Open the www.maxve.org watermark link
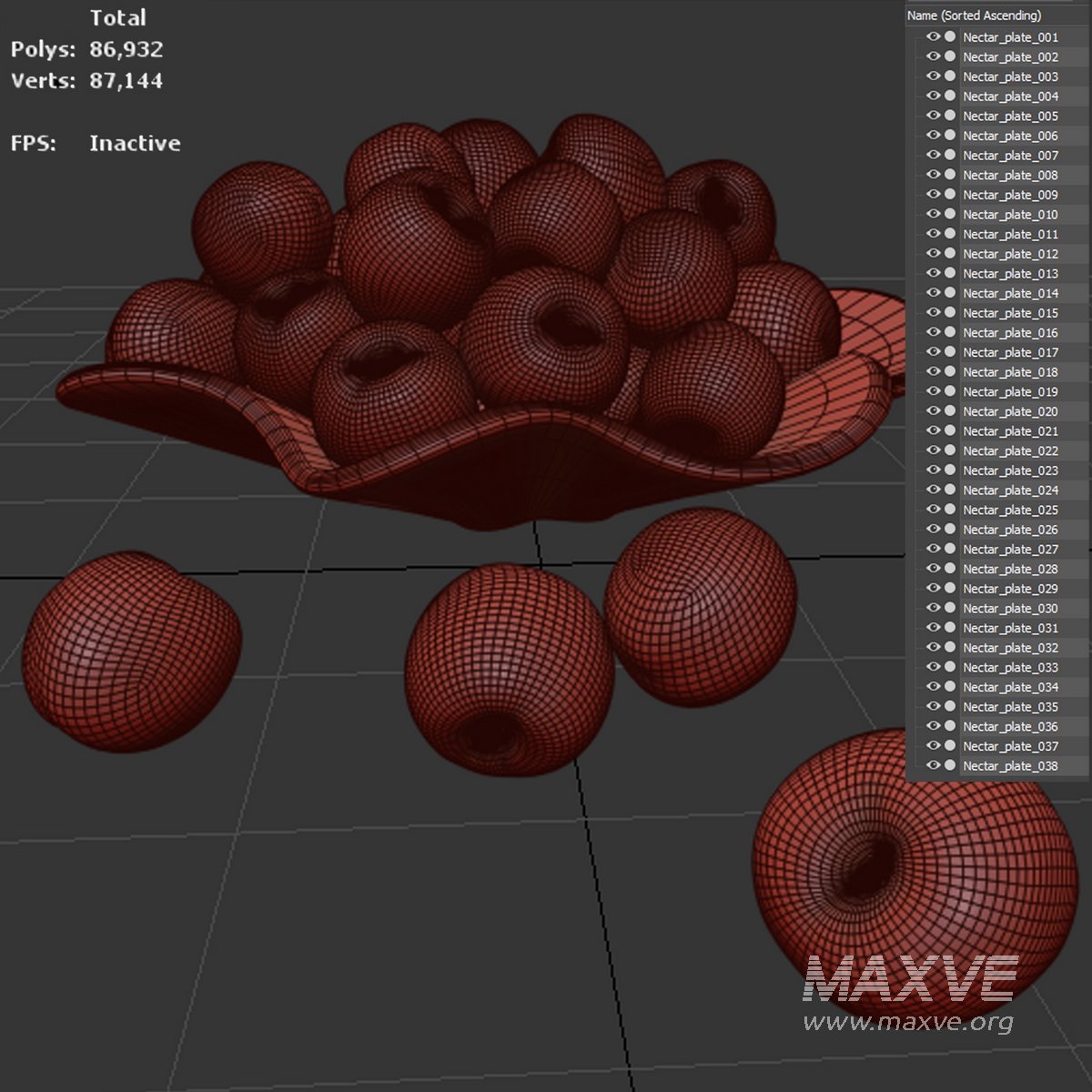Viewport: 1092px width, 1092px height. click(x=907, y=1022)
